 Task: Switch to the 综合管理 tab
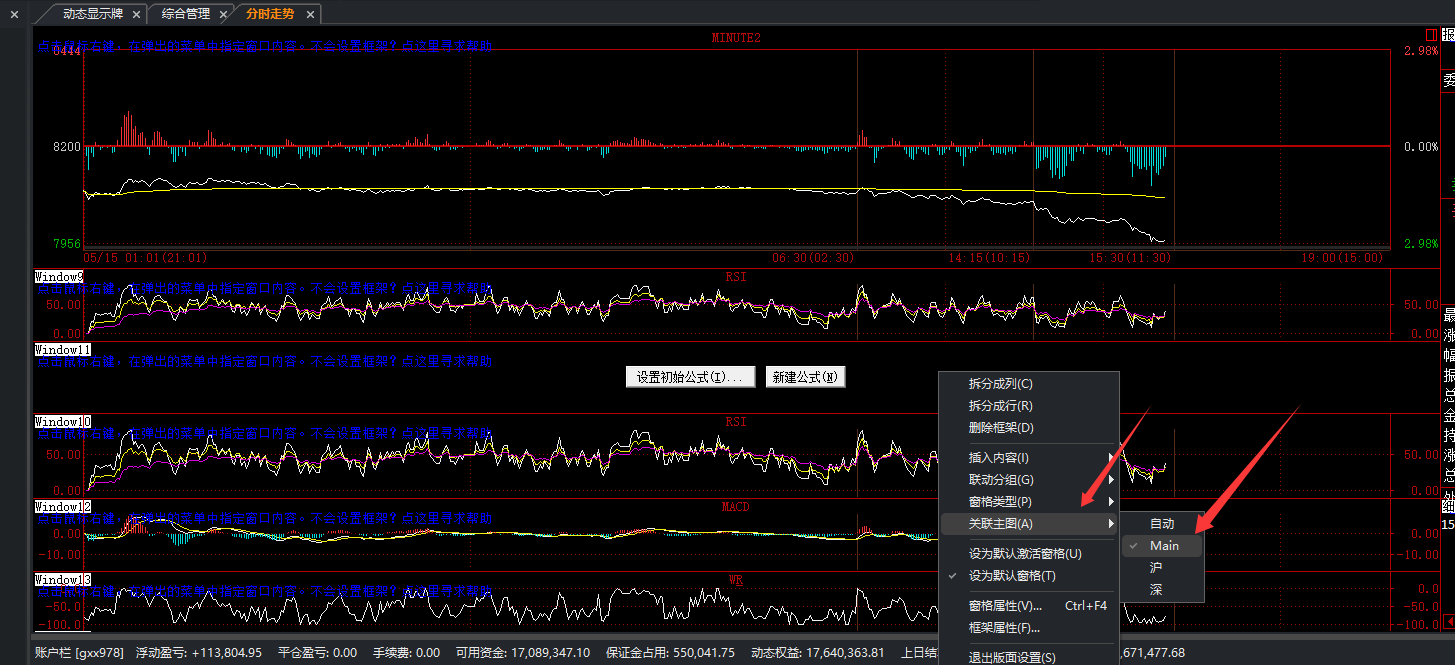point(185,14)
